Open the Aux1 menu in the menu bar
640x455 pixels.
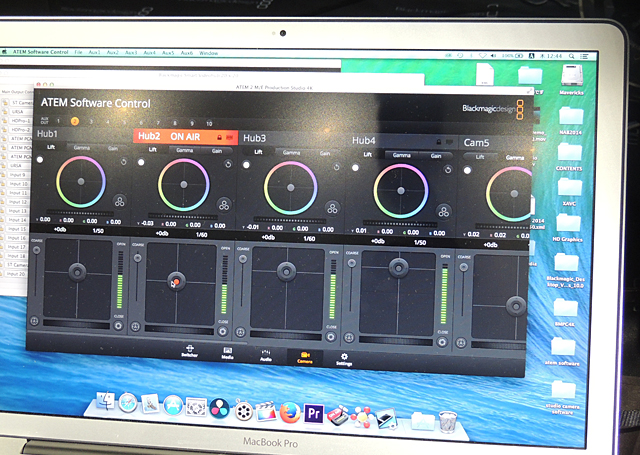[94, 52]
